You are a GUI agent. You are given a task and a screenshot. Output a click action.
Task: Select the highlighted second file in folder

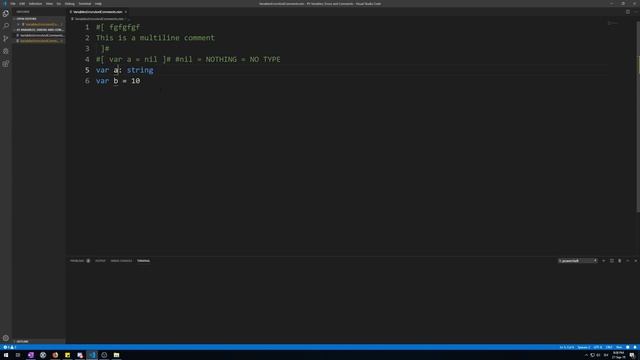pyautogui.click(x=39, y=41)
